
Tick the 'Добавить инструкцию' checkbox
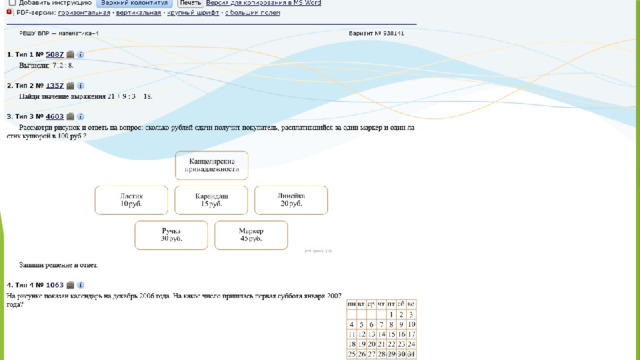click(12, 2)
